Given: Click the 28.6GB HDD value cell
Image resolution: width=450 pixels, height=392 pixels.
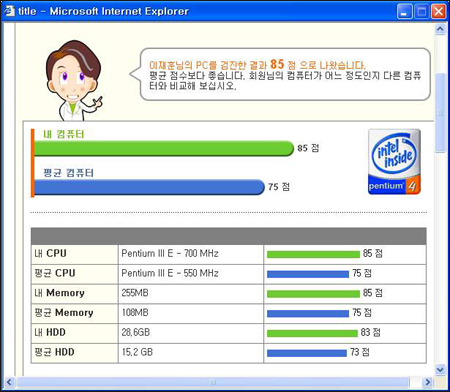Looking at the screenshot, I should pyautogui.click(x=191, y=333).
